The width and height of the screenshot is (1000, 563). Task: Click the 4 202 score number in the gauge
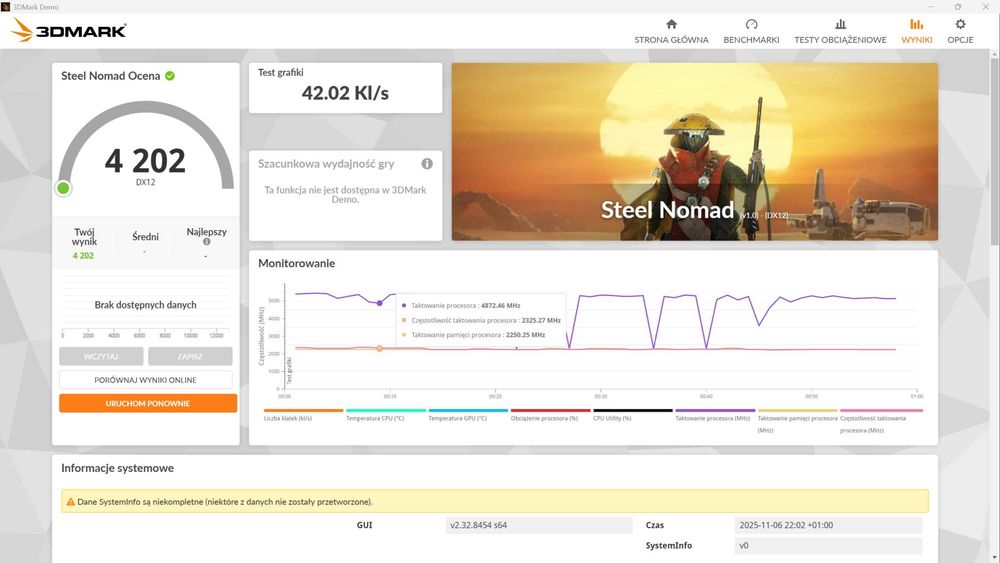145,161
